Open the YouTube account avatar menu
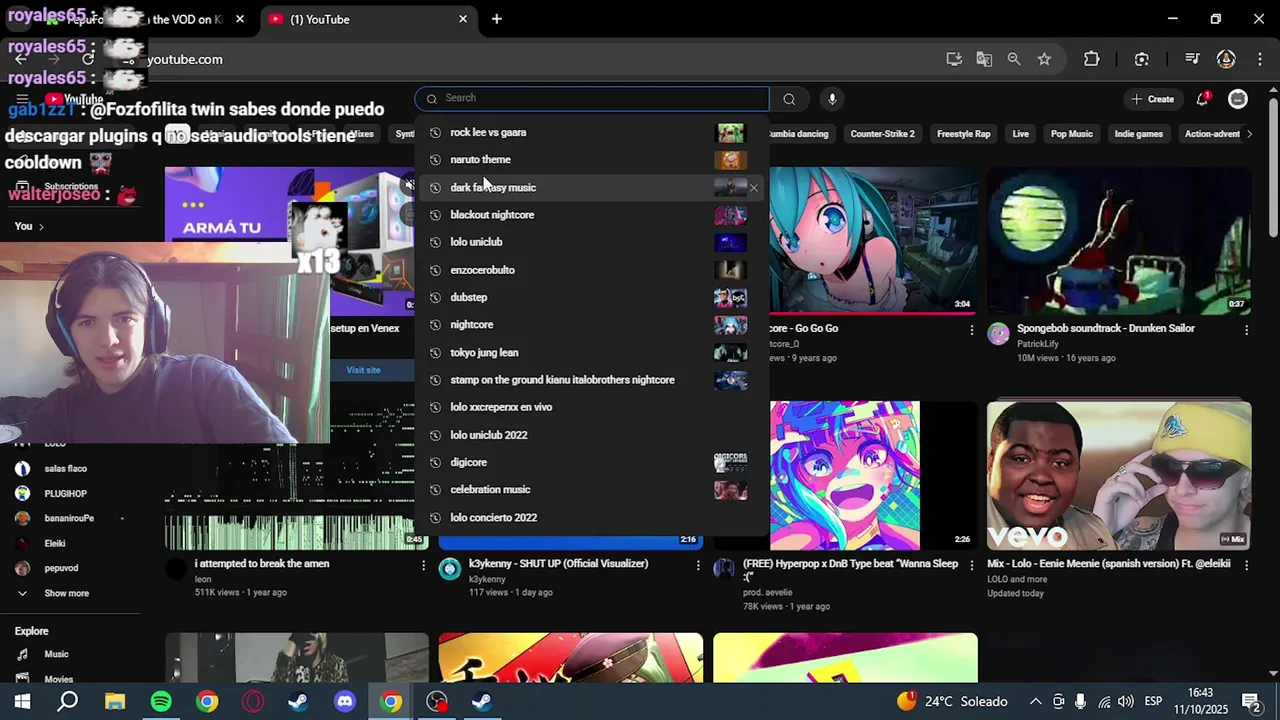1280x720 pixels. coord(1238,99)
